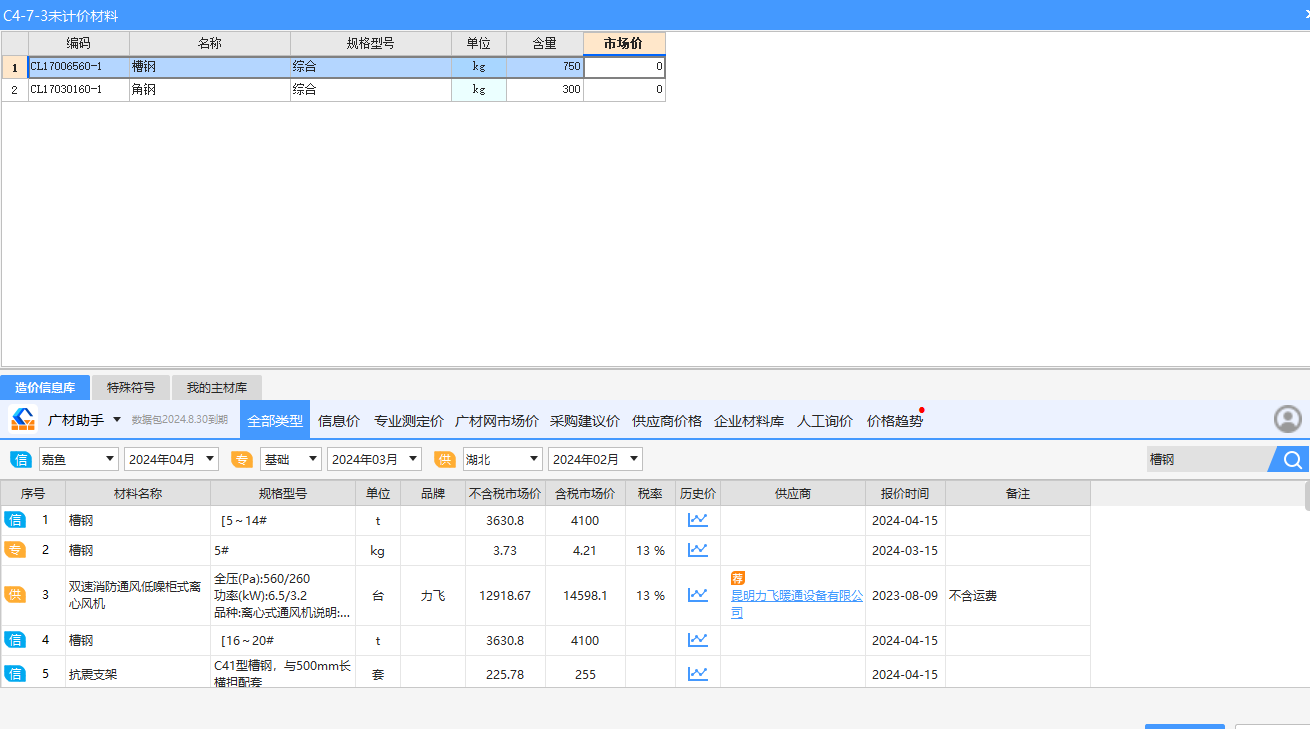
Task: Switch to 特殊符号 tab
Action: click(131, 388)
